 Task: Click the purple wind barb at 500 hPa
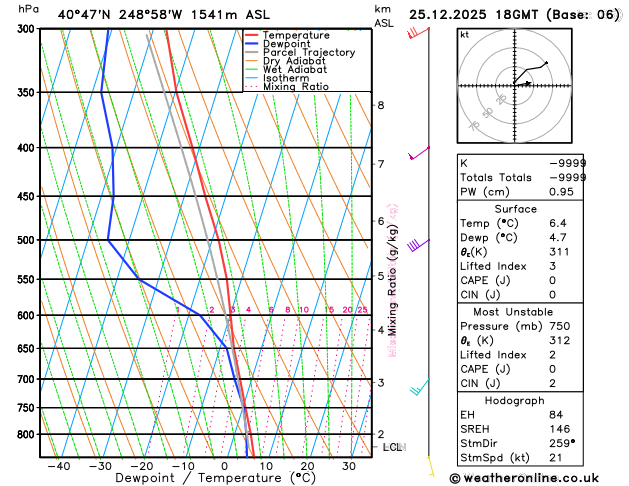tap(418, 244)
